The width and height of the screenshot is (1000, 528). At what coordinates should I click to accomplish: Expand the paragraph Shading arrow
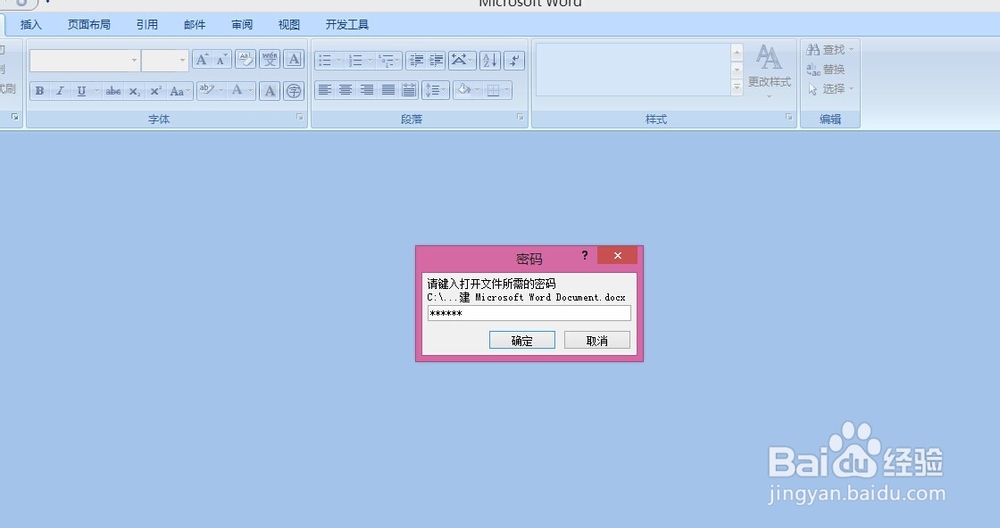pyautogui.click(x=476, y=90)
